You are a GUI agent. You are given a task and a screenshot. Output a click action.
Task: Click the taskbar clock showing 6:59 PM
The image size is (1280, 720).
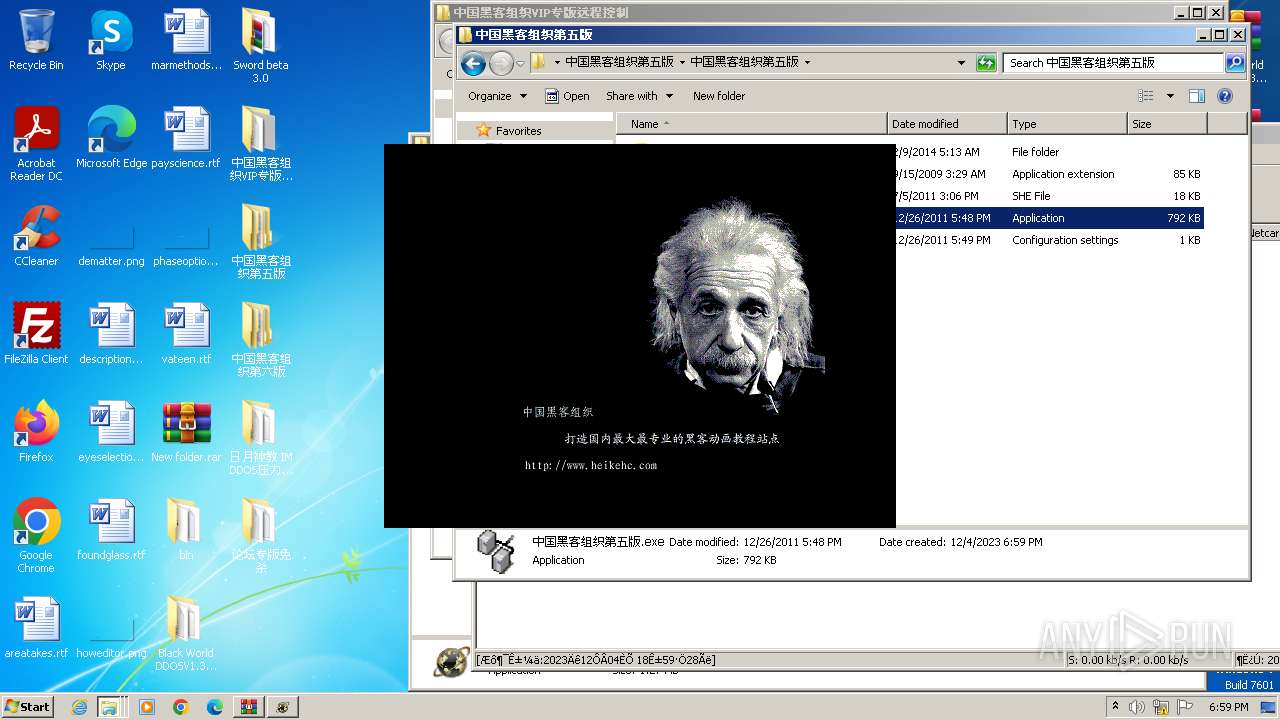(1228, 707)
